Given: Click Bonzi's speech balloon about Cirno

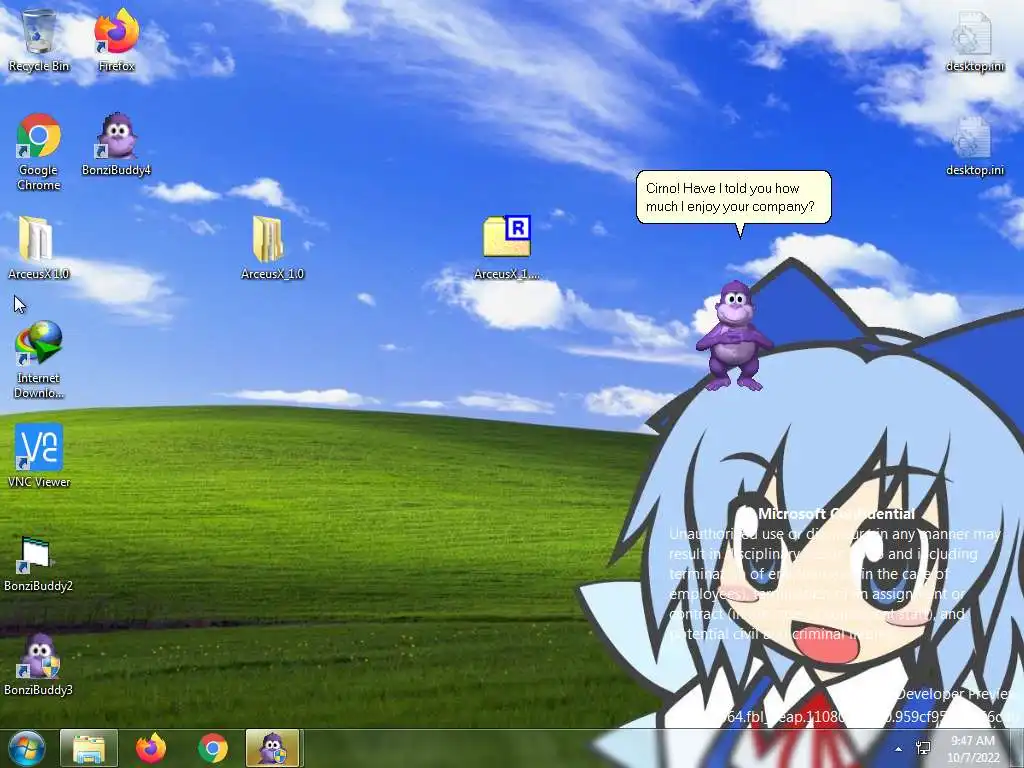Looking at the screenshot, I should [733, 198].
